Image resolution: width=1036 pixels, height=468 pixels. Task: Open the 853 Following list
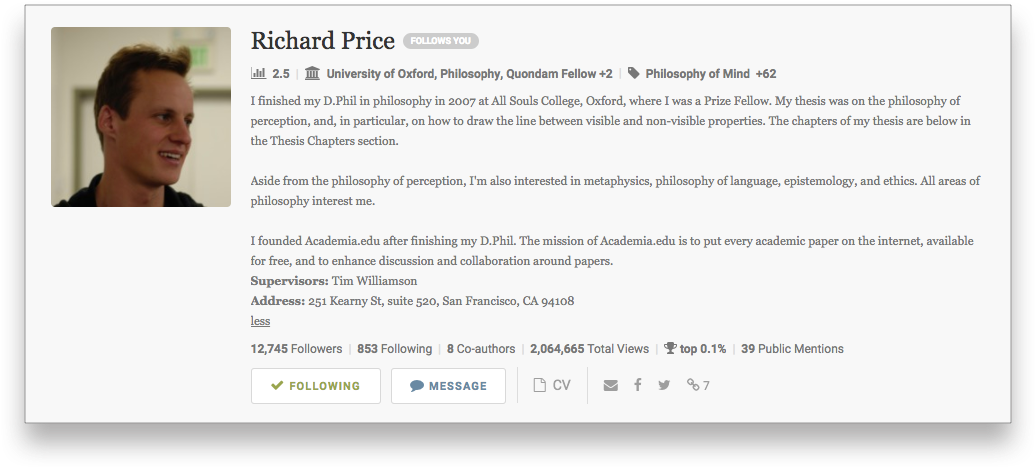394,348
